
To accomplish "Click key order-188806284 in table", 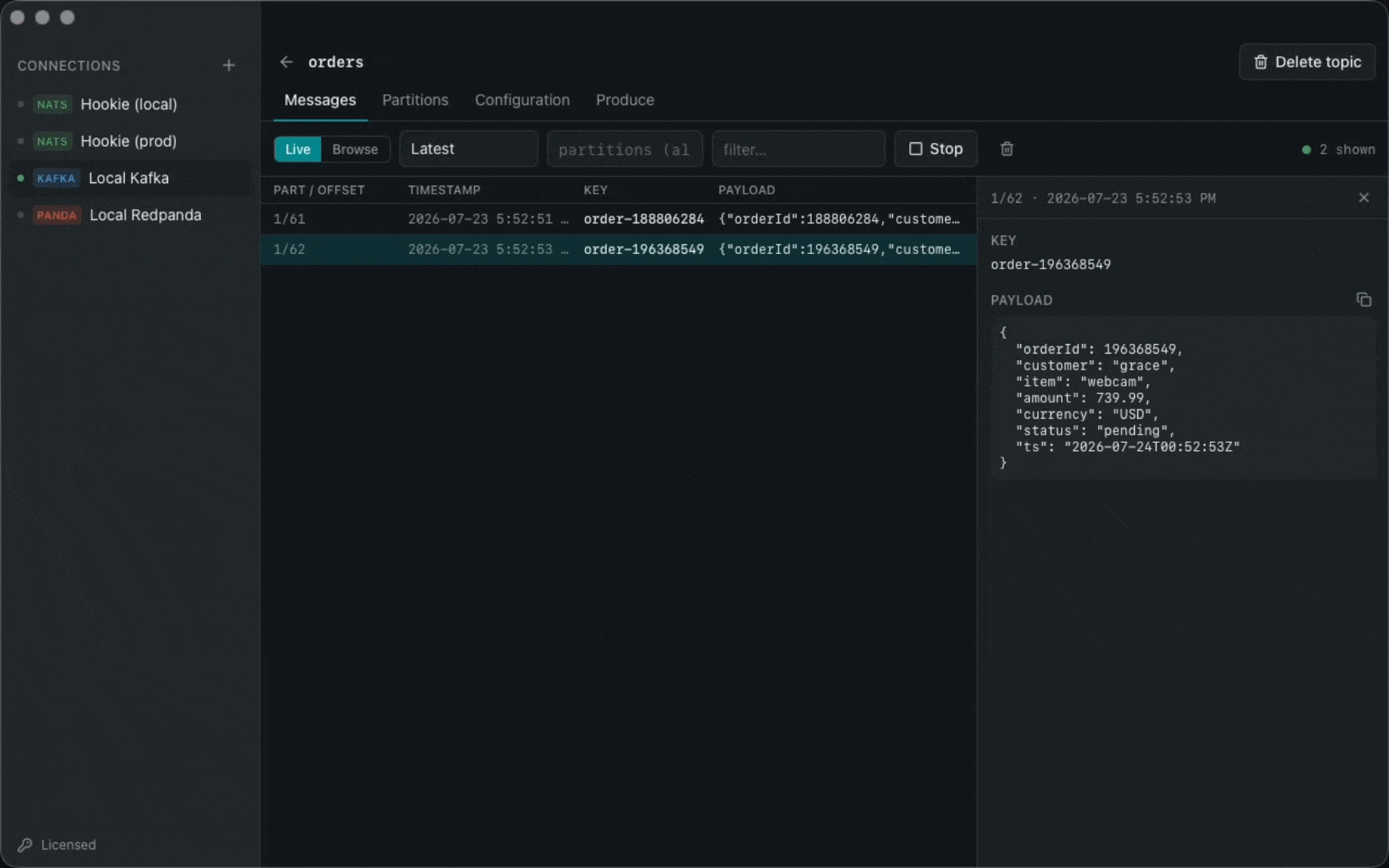I will coord(644,219).
